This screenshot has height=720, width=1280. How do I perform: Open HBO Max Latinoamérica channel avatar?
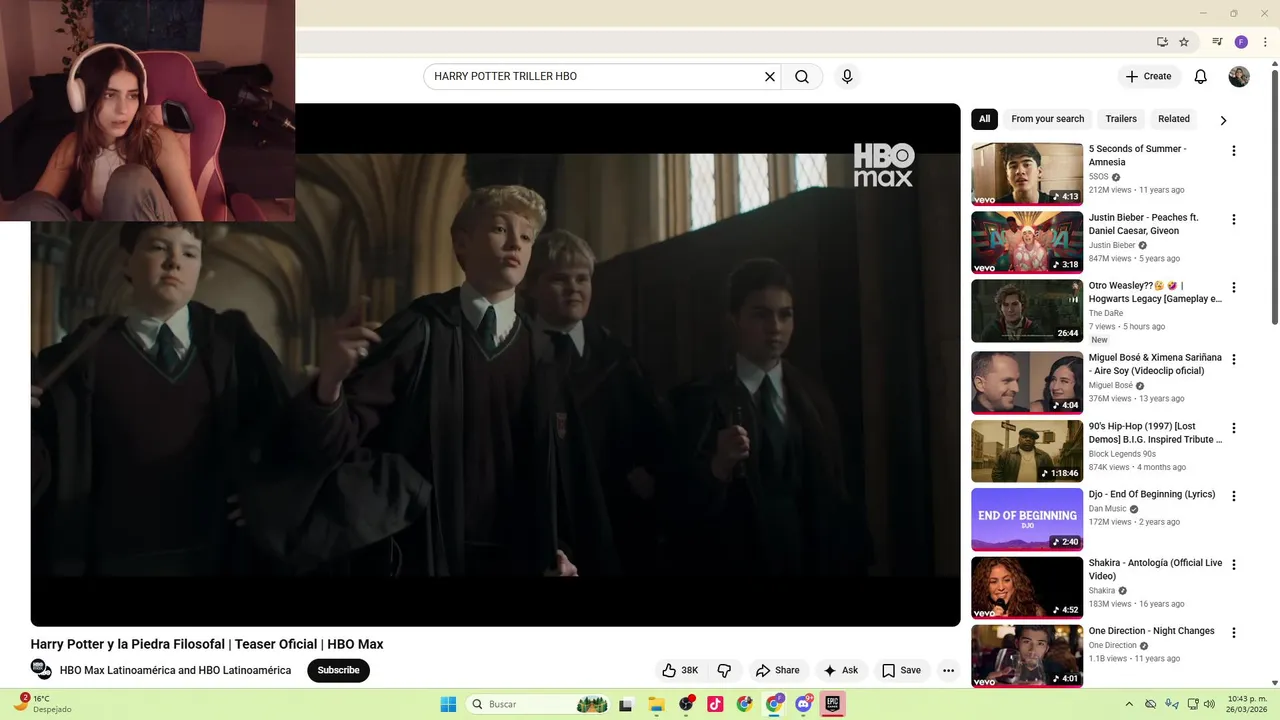click(41, 669)
